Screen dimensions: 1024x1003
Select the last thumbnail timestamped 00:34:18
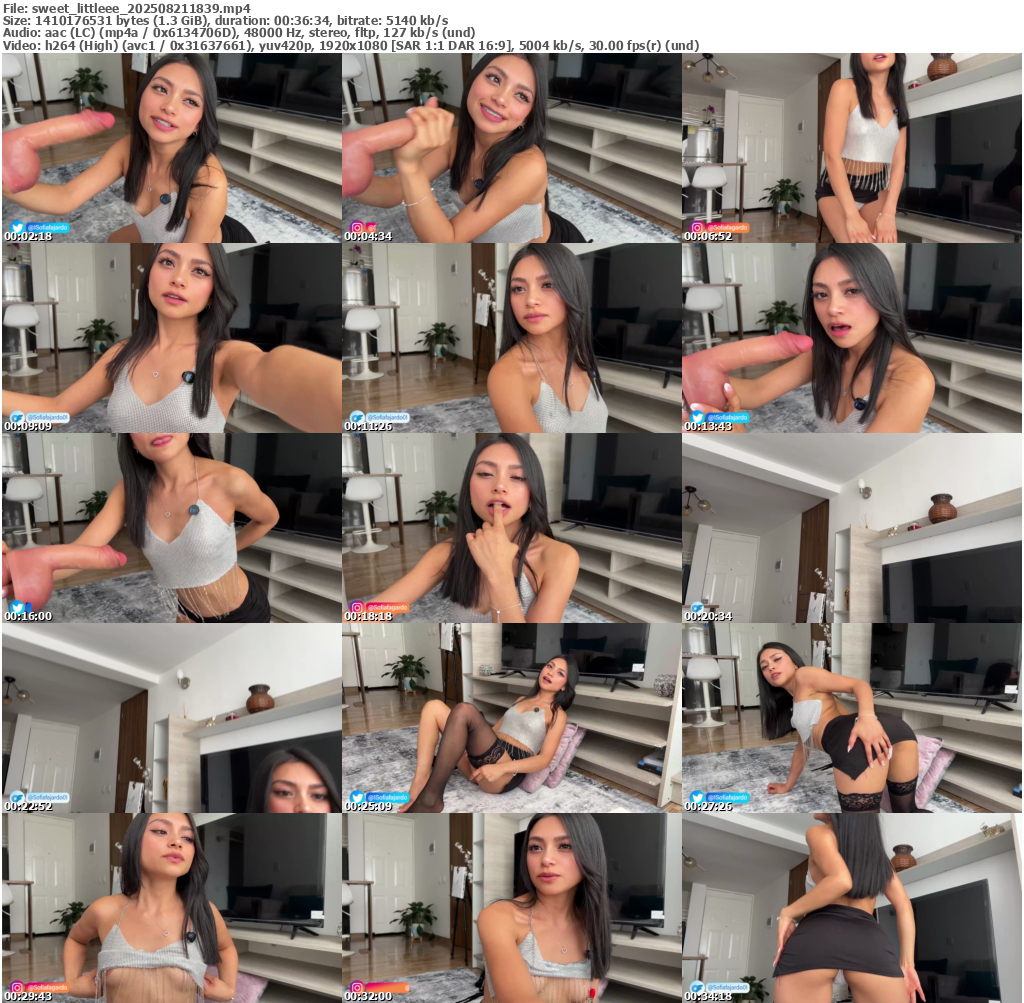click(851, 907)
